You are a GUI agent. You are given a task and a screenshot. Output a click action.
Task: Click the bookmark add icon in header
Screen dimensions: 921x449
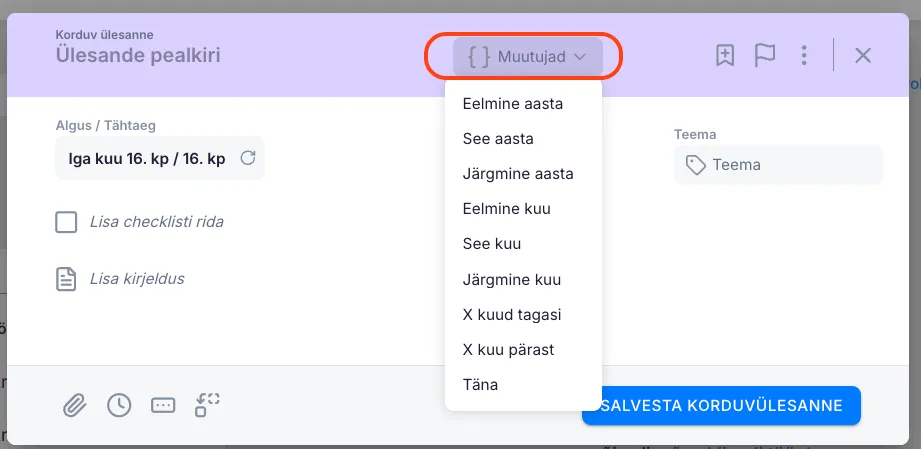[x=726, y=56]
